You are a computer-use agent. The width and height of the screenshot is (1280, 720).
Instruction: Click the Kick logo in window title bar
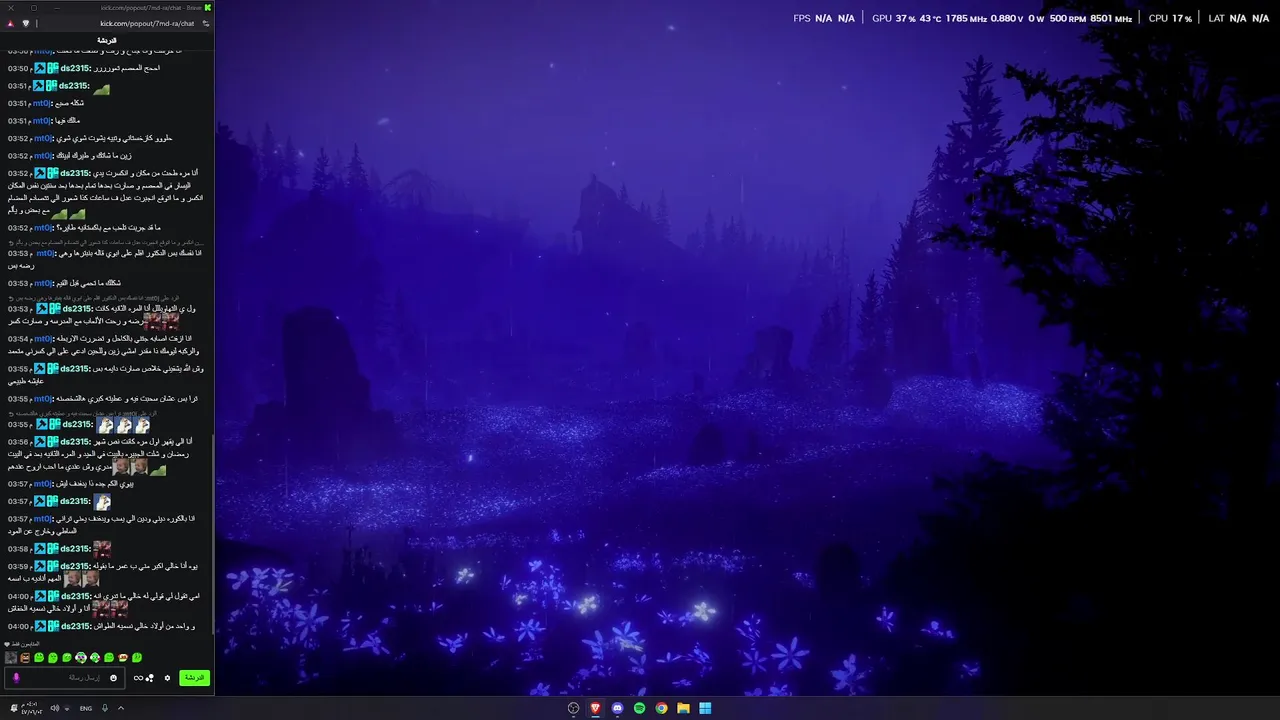coord(208,7)
